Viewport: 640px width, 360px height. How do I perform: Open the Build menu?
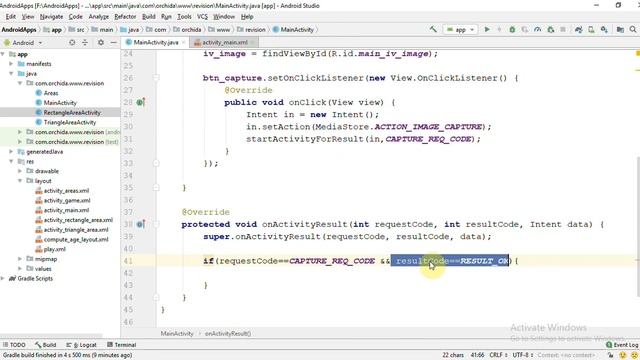point(149,17)
